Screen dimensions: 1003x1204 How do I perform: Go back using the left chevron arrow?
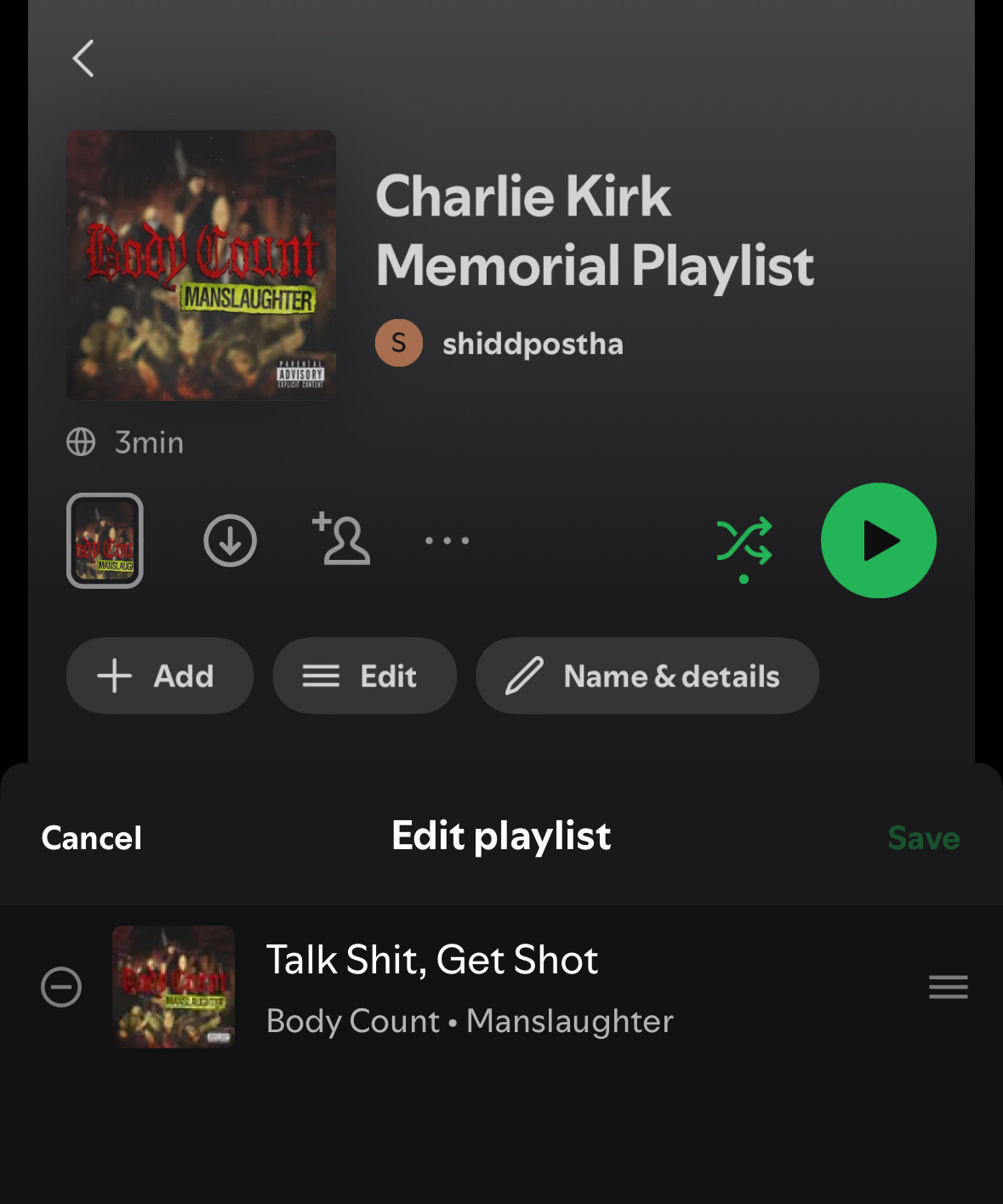tap(83, 59)
